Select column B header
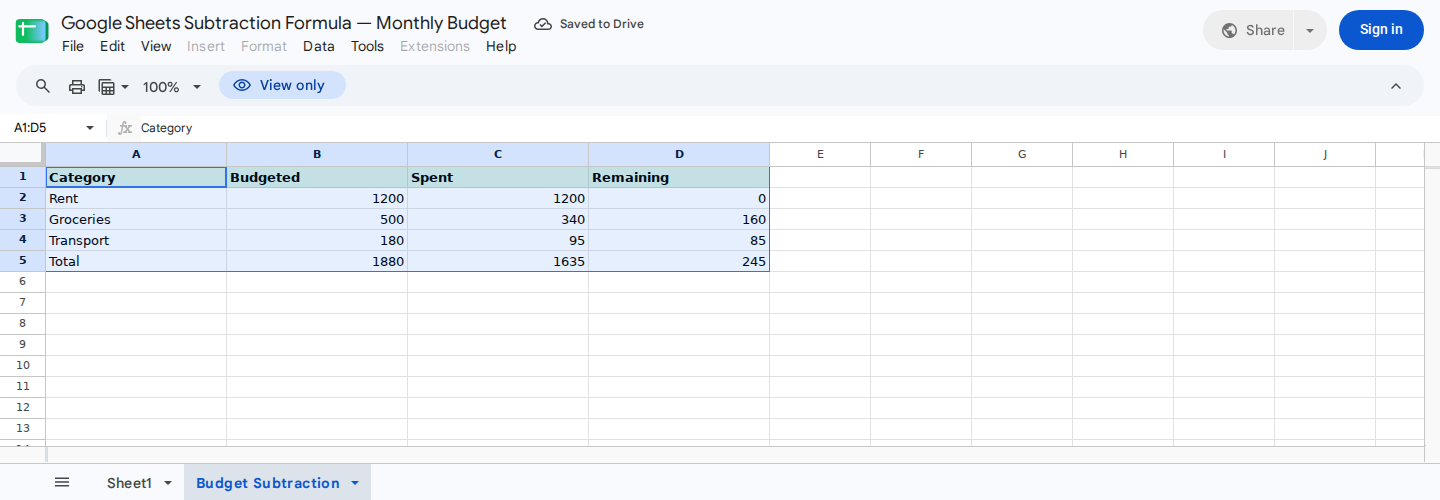Image resolution: width=1440 pixels, height=500 pixels. pos(317,154)
